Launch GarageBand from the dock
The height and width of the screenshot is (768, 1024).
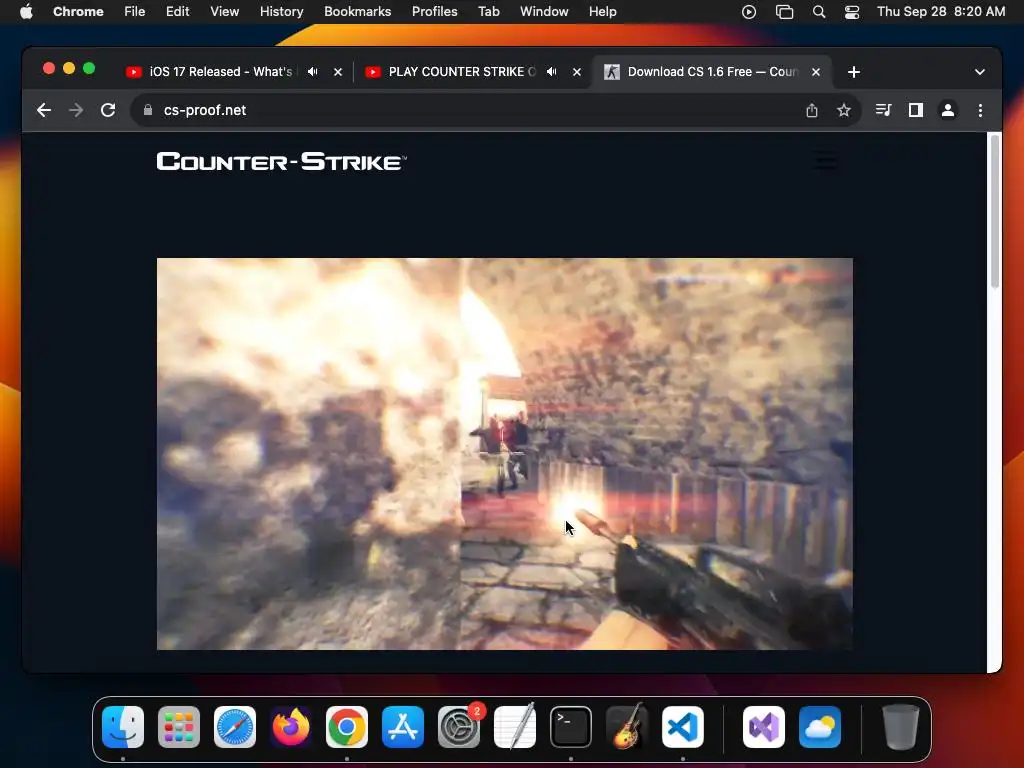(627, 727)
